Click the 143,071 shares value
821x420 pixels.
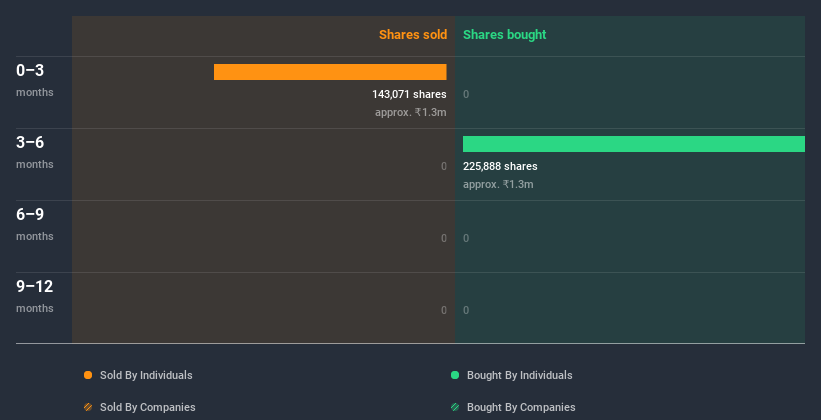point(409,94)
